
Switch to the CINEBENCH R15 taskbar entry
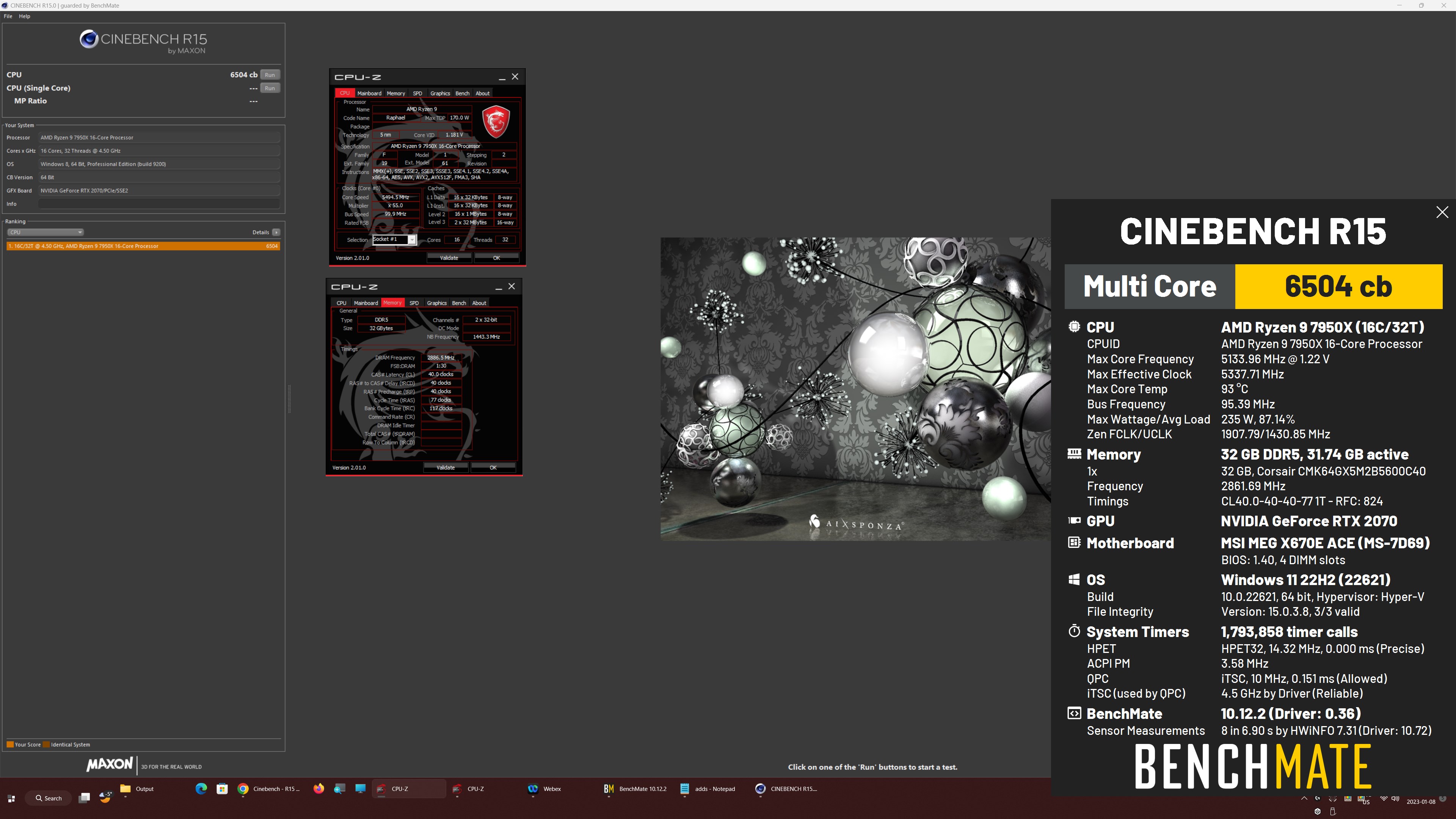point(786,789)
